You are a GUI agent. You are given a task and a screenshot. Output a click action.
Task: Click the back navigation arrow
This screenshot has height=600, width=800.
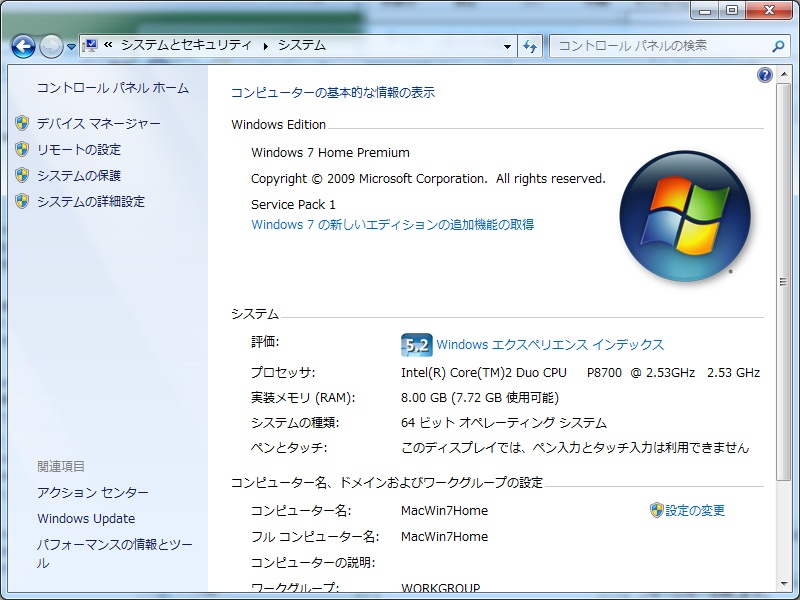pyautogui.click(x=22, y=46)
